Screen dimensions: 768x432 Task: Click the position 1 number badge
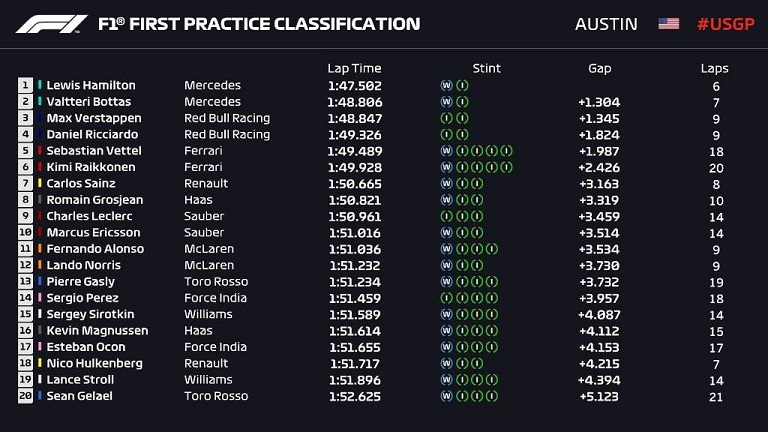pos(25,85)
